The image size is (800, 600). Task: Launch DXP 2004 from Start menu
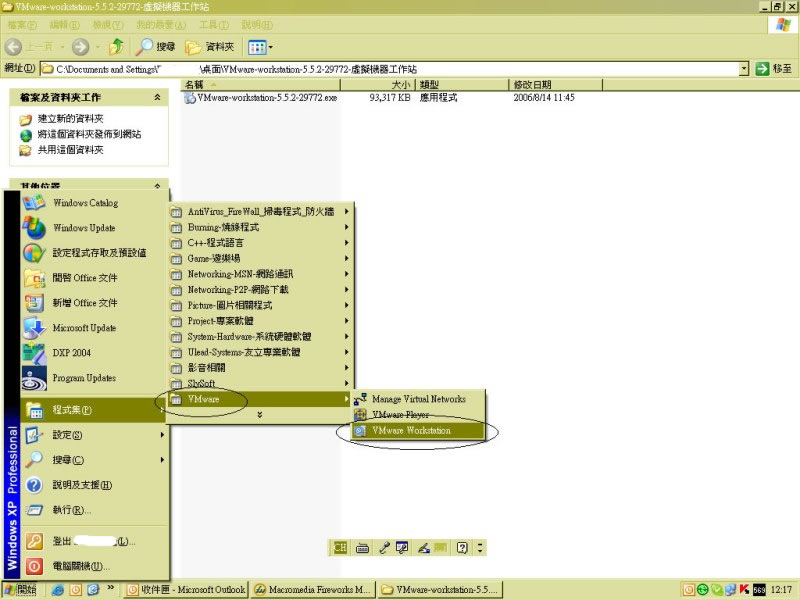(x=94, y=353)
